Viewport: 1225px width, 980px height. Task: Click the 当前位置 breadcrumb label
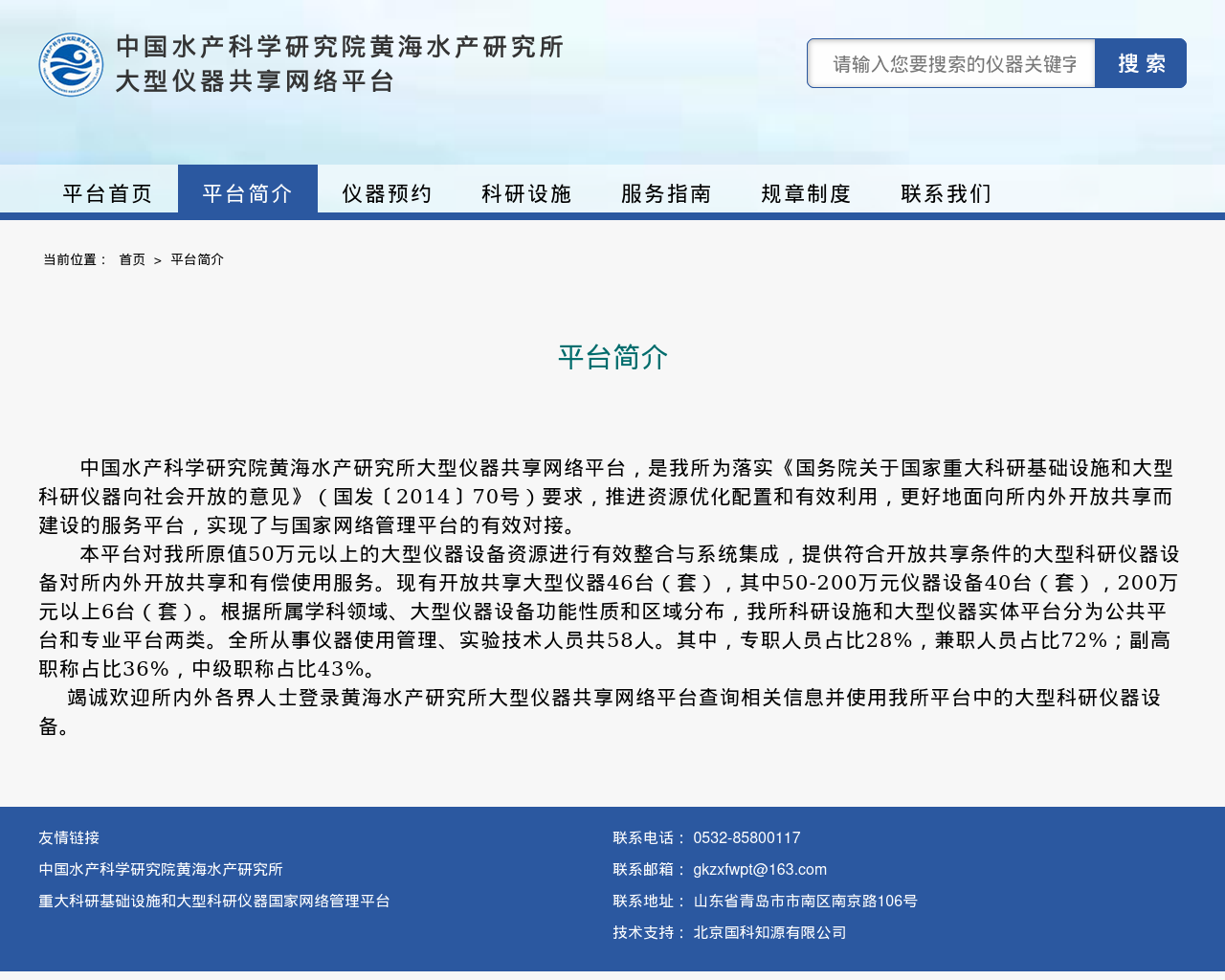[76, 259]
